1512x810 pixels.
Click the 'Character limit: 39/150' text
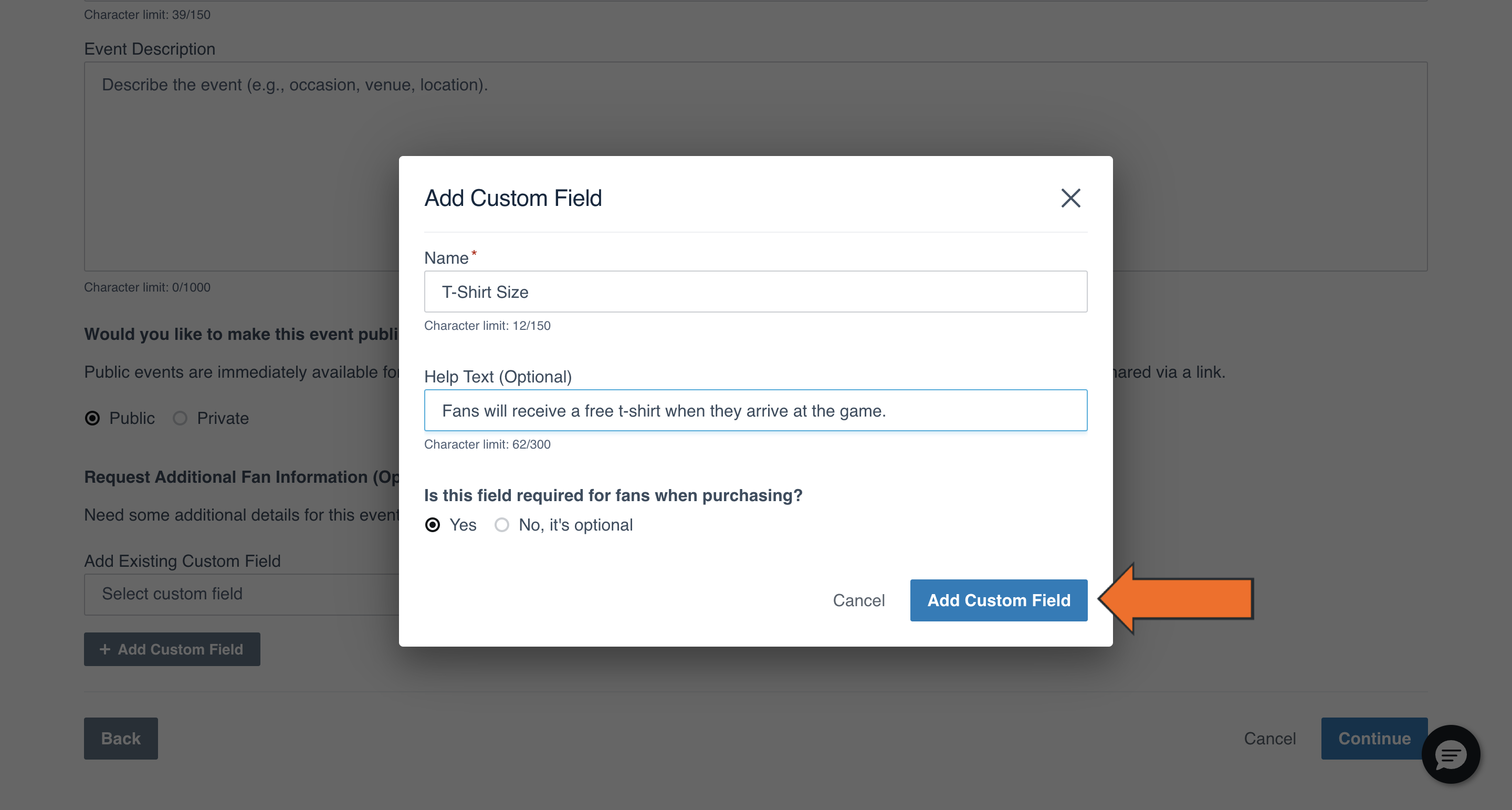click(x=147, y=15)
